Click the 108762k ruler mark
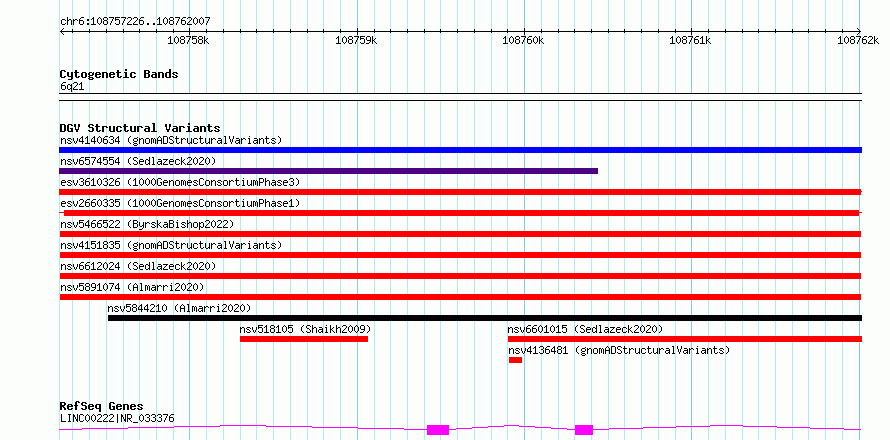Viewport: 890px width, 440px height. coord(858,40)
